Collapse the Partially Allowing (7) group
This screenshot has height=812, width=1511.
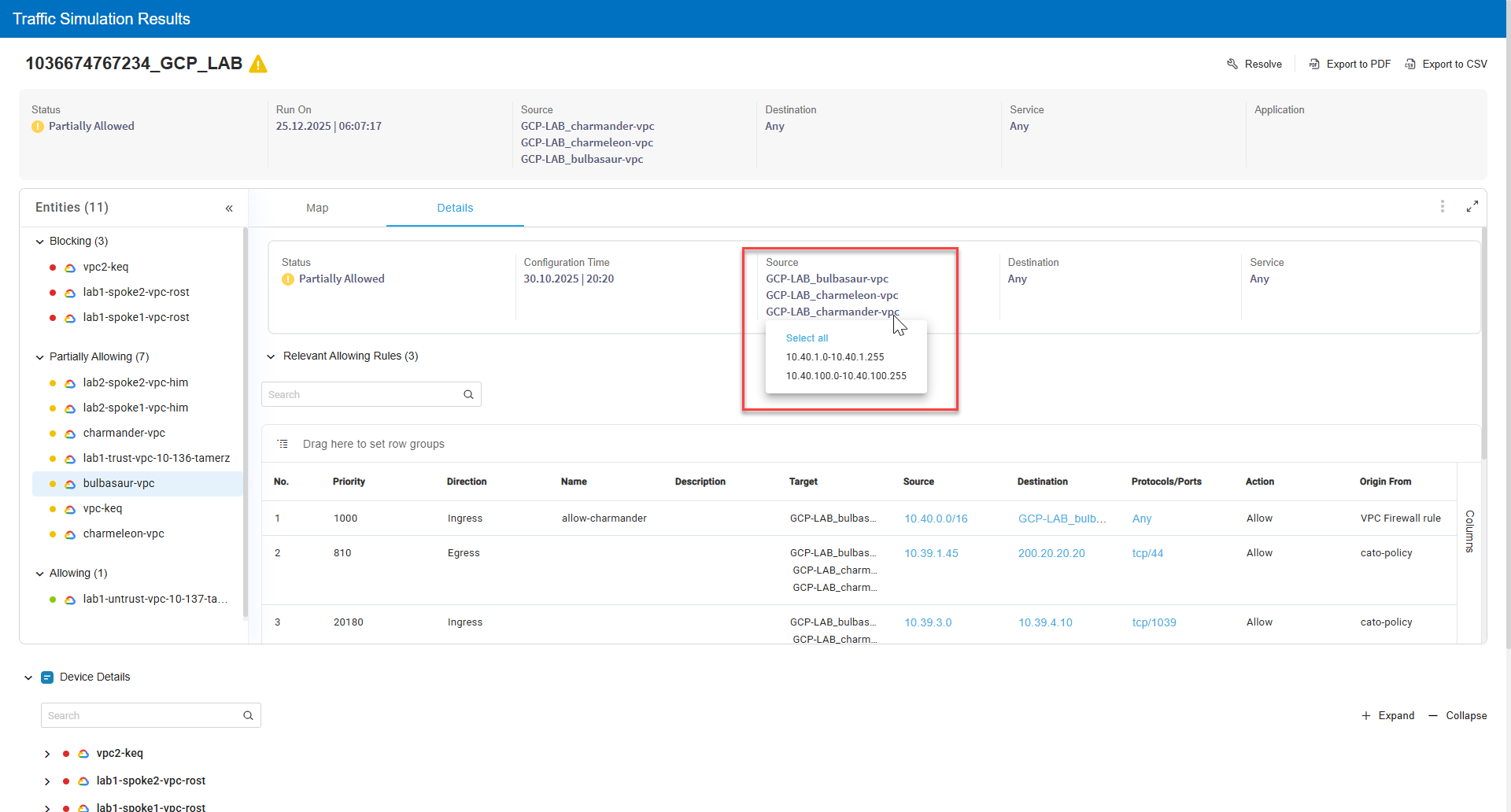[x=40, y=357]
